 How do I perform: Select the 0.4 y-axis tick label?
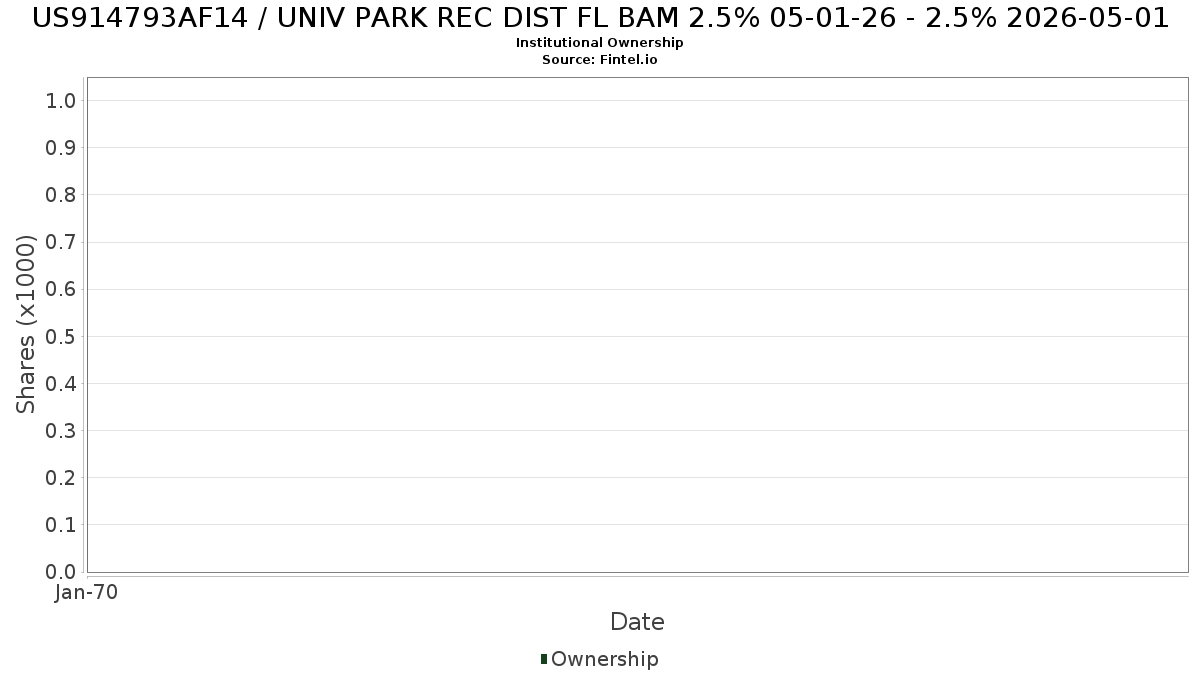61,383
